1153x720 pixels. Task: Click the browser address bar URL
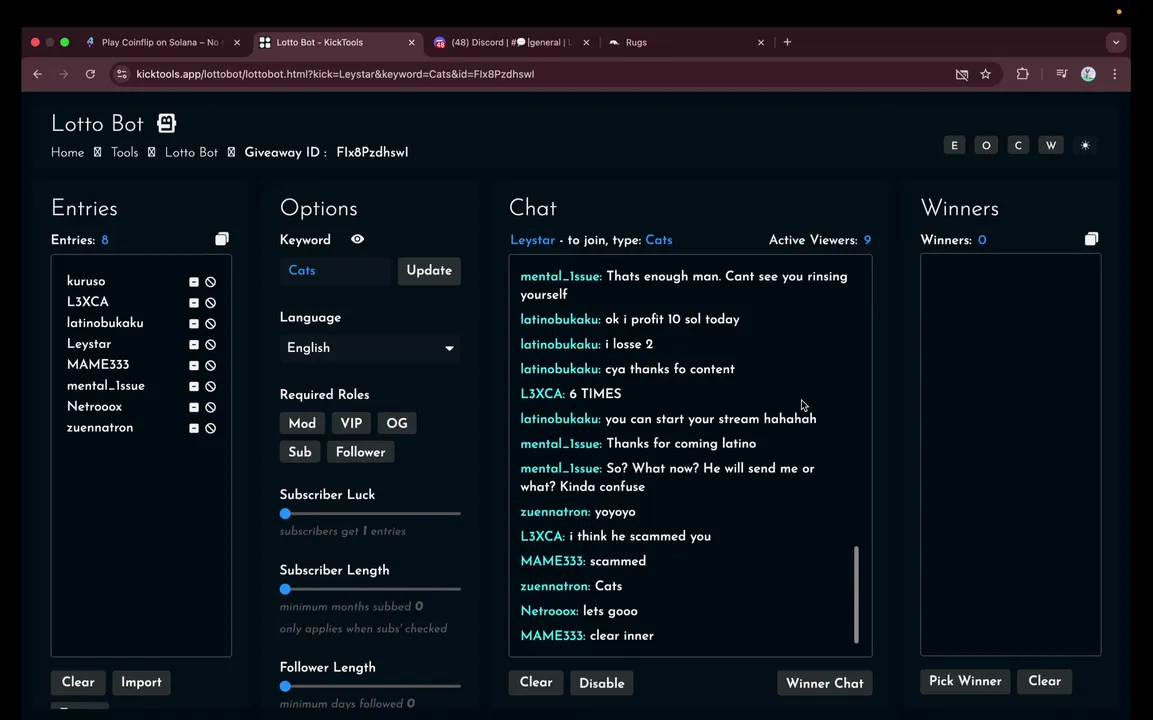(x=335, y=74)
